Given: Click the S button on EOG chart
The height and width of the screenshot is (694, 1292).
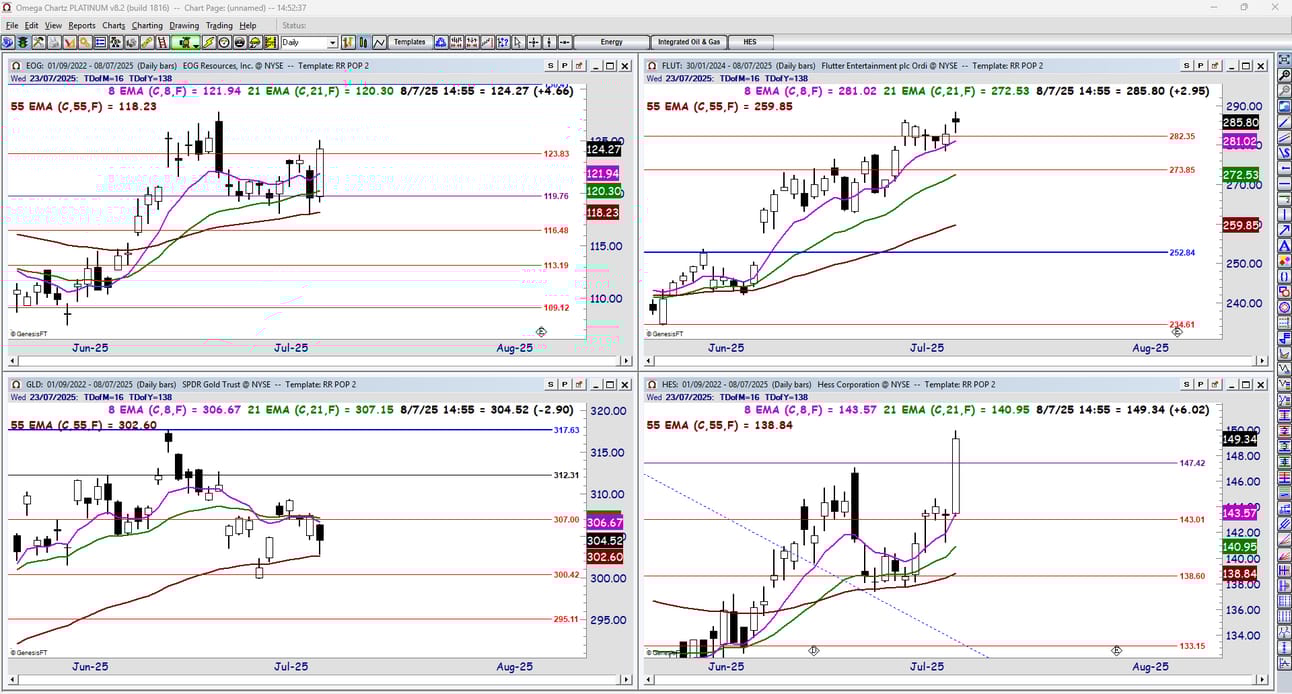Looking at the screenshot, I should (x=550, y=65).
